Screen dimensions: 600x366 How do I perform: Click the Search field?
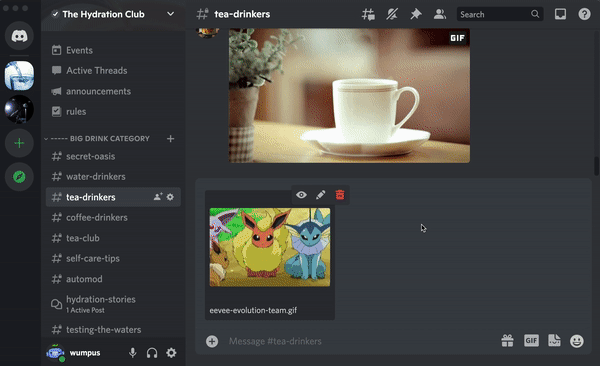click(500, 15)
